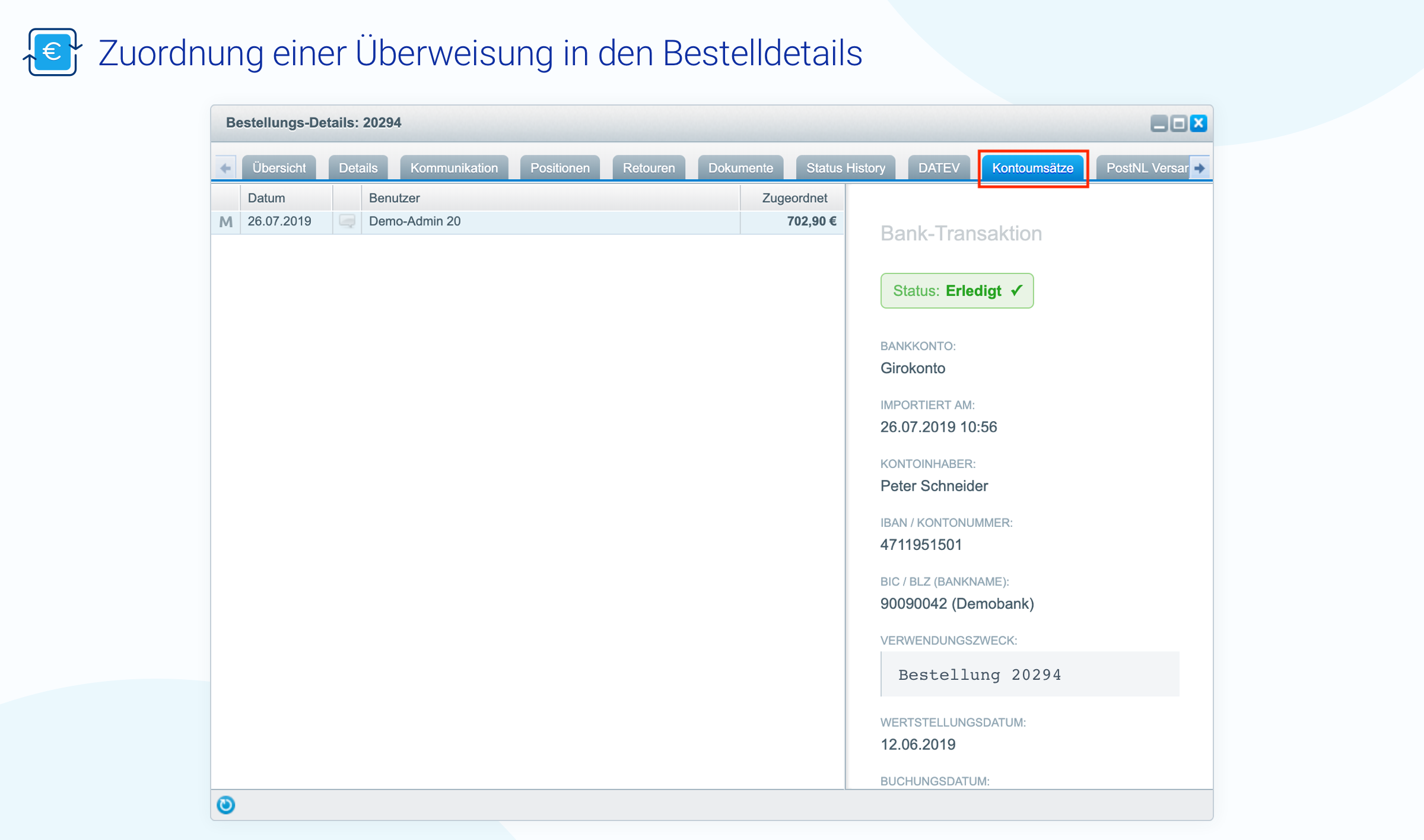1424x840 pixels.
Task: Select the Positionen tab
Action: [560, 168]
